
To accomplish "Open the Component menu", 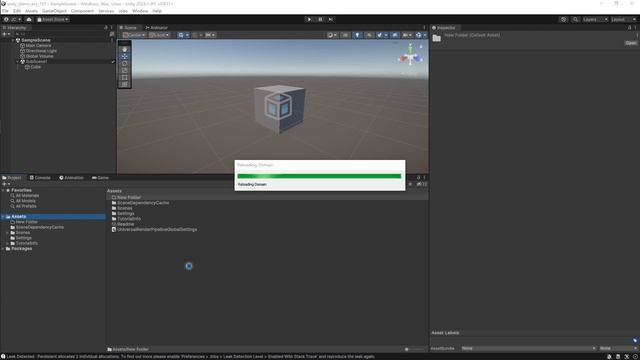I will pyautogui.click(x=82, y=11).
